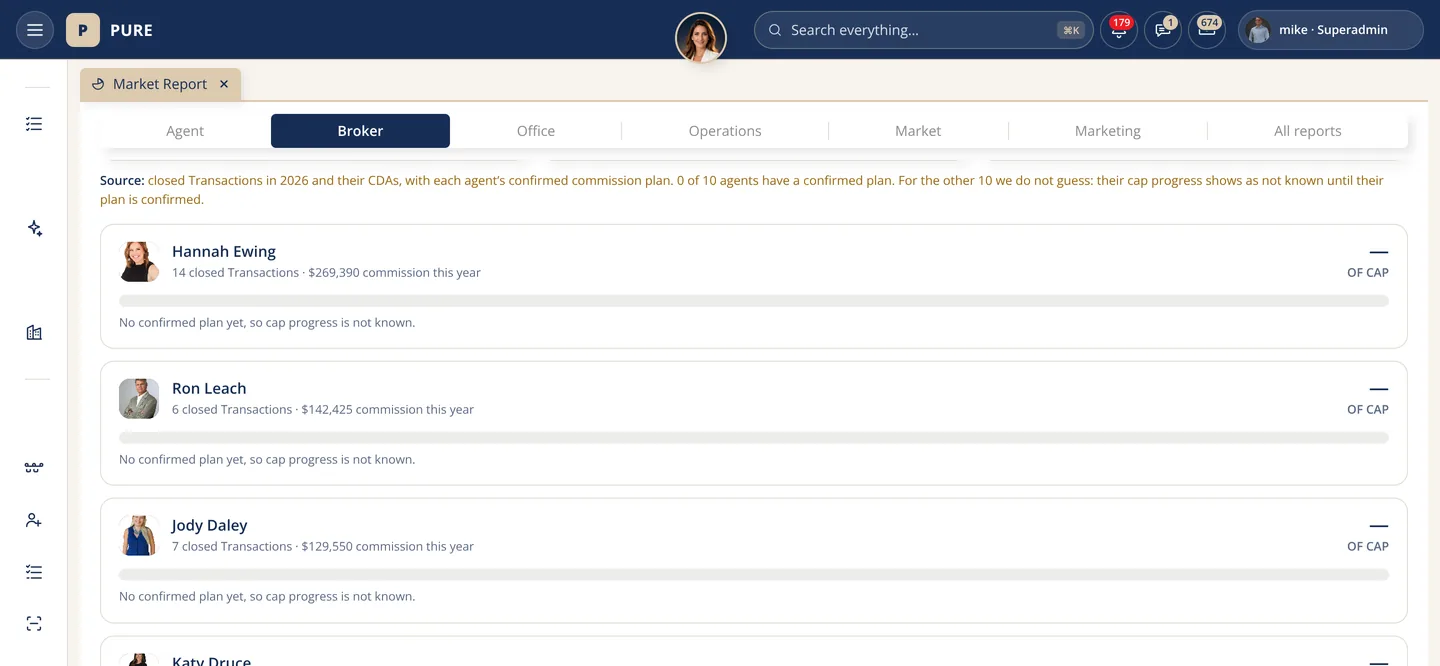Click Ron Leach's cap progress bar
The width and height of the screenshot is (1440, 666).
tap(754, 438)
